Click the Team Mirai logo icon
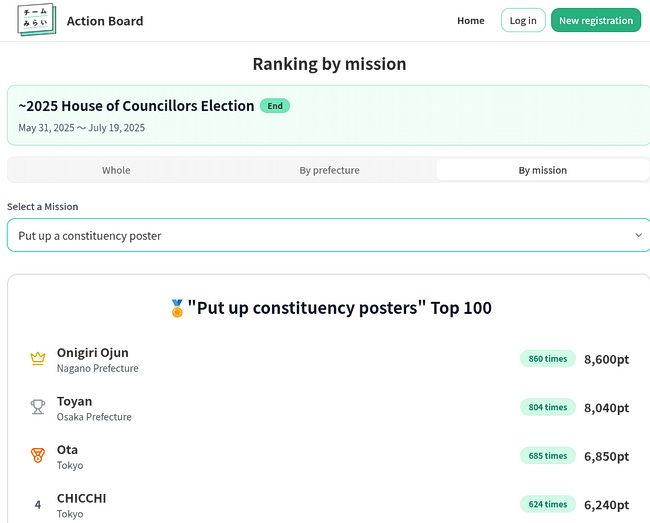Screen dimensions: 650x523 [x=37, y=20]
